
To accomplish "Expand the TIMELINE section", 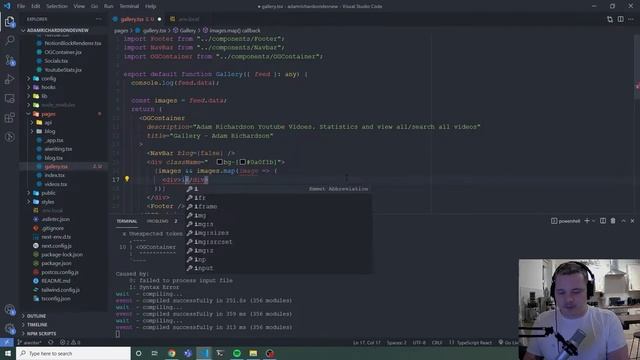I will [37, 325].
